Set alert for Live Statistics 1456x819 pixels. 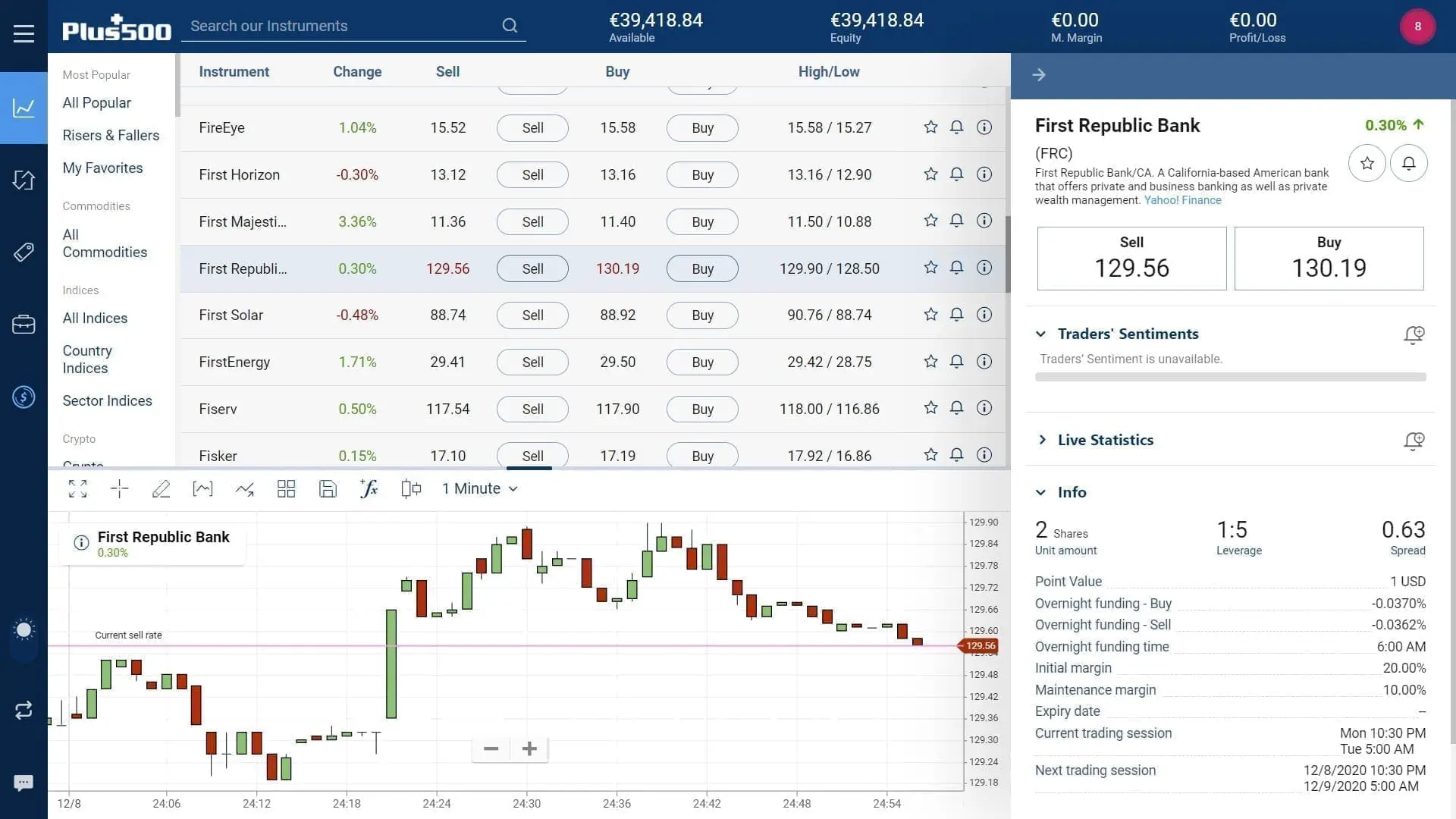pos(1414,441)
